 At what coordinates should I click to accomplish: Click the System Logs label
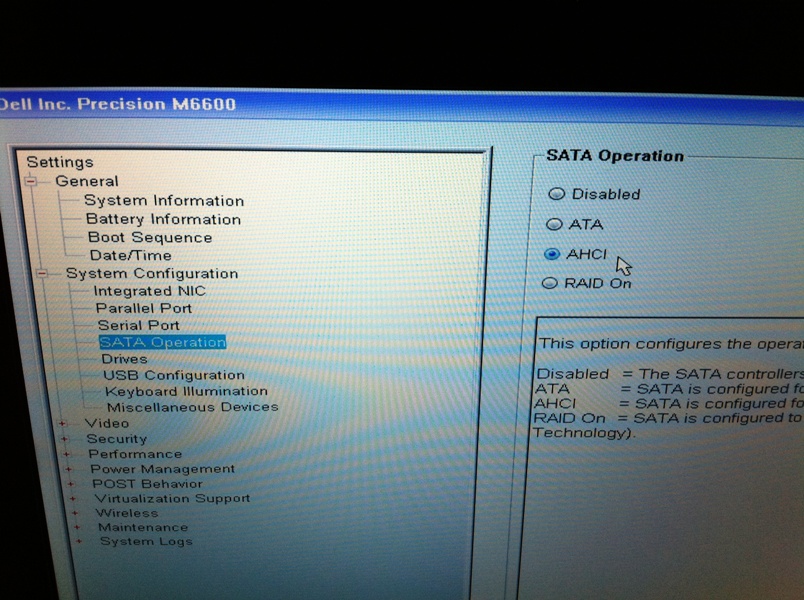click(x=147, y=541)
